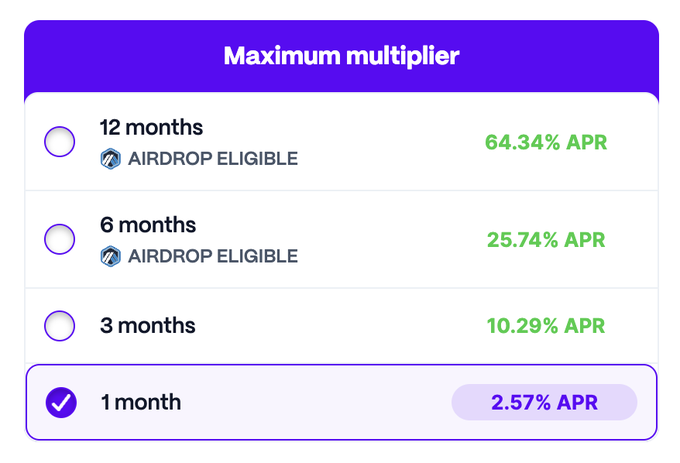Click AIRDROP ELIGIBLE text under 12 months
680x463 pixels.
[x=212, y=159]
